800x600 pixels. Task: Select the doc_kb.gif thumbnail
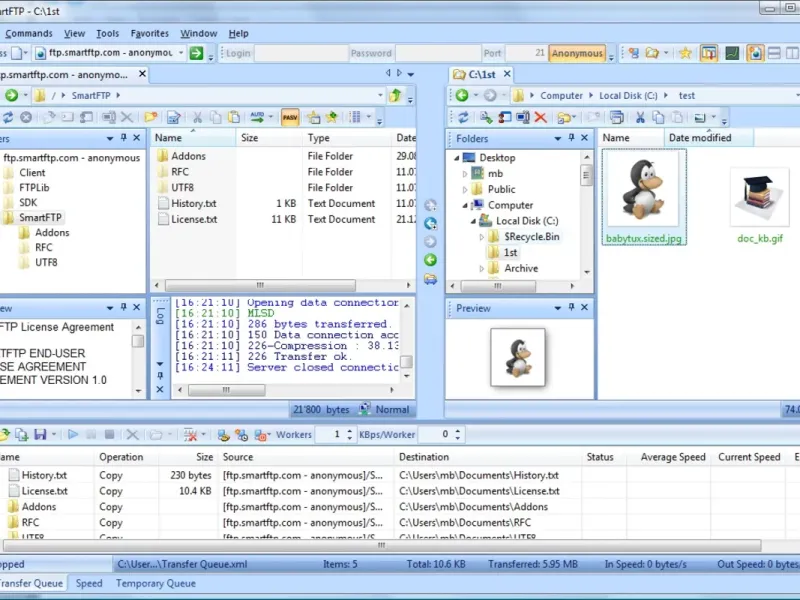pyautogui.click(x=760, y=206)
